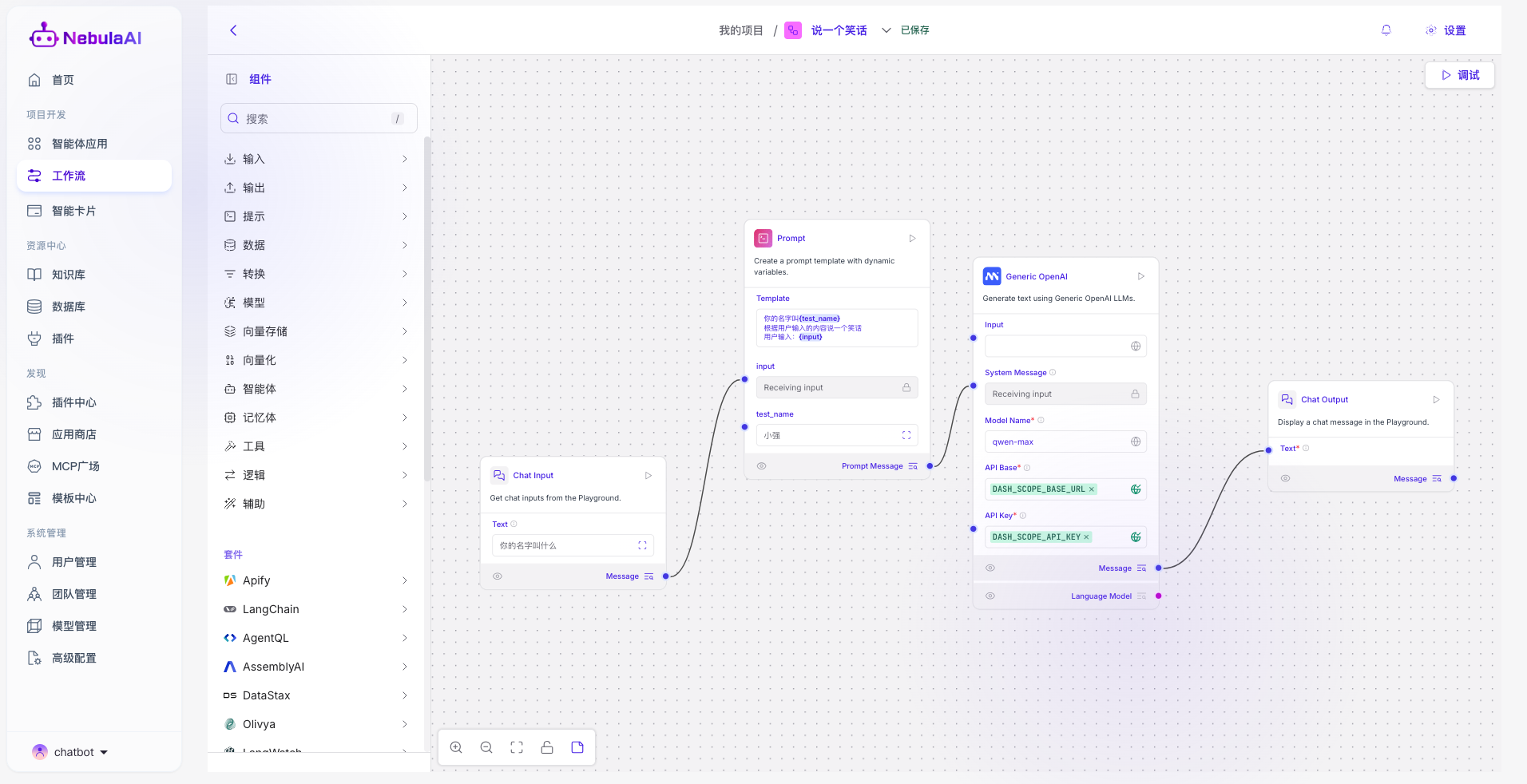Run the Prompt node play icon

tap(912, 239)
